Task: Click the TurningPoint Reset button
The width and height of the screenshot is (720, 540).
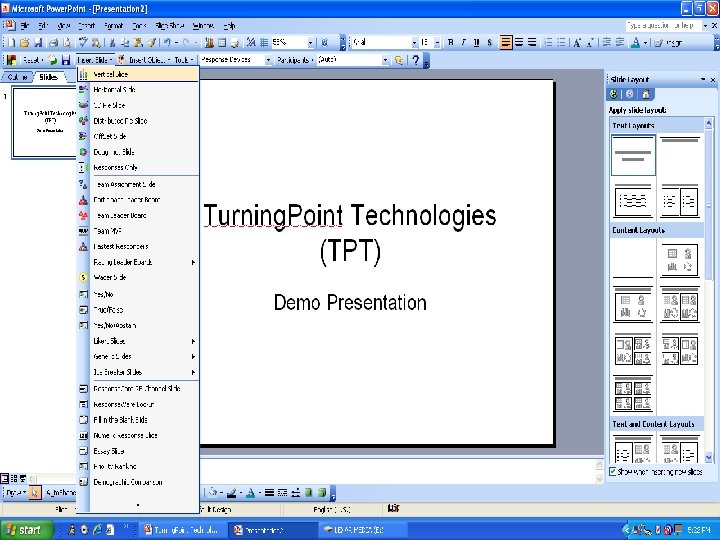Action: click(33, 60)
